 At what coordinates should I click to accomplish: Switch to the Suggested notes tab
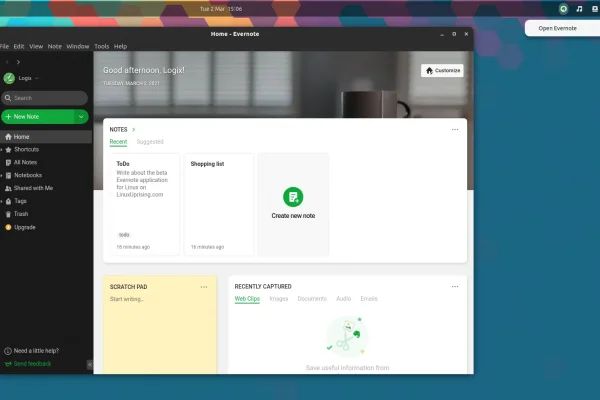[x=150, y=142]
